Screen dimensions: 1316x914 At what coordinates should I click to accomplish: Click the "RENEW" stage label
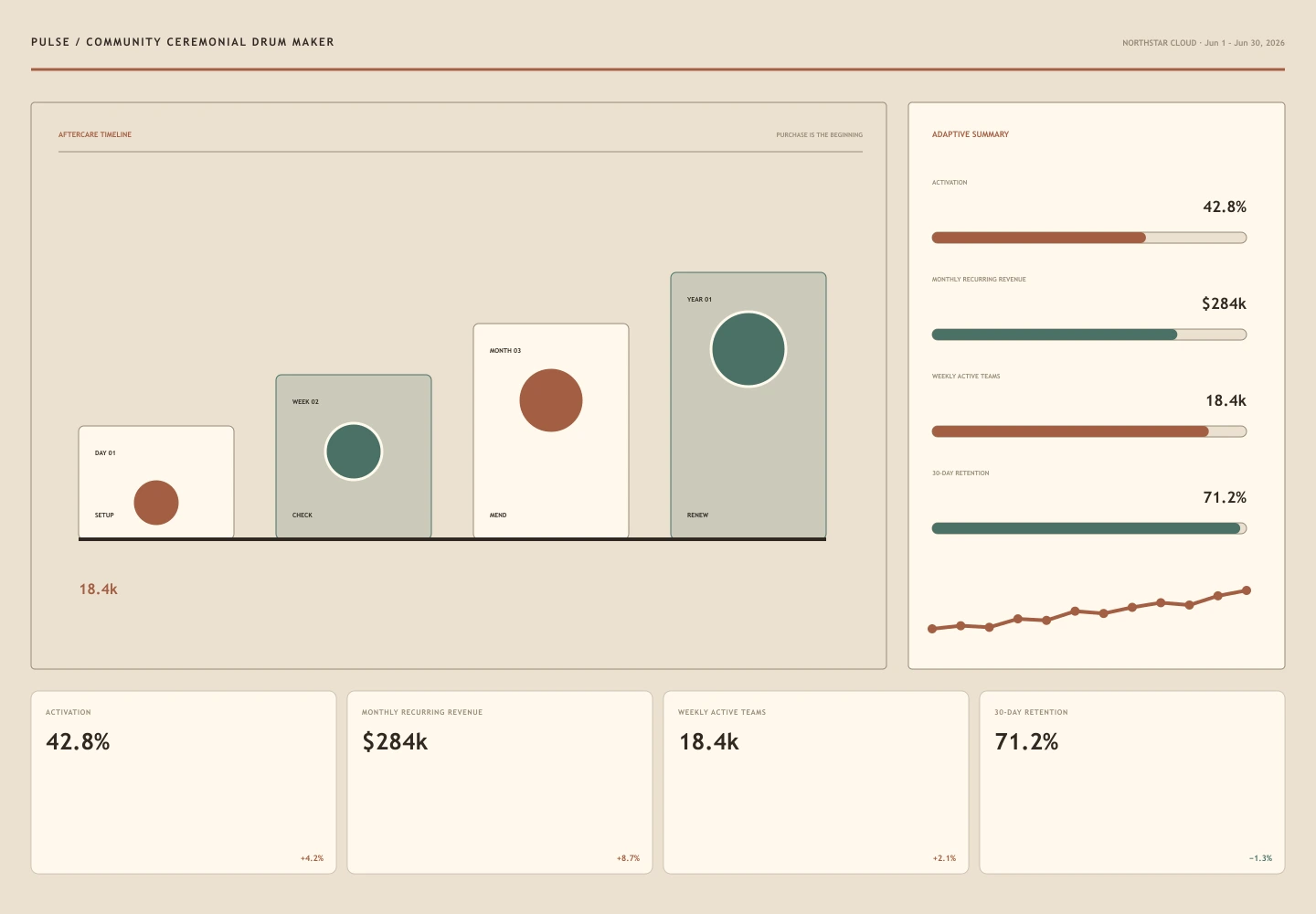(697, 515)
